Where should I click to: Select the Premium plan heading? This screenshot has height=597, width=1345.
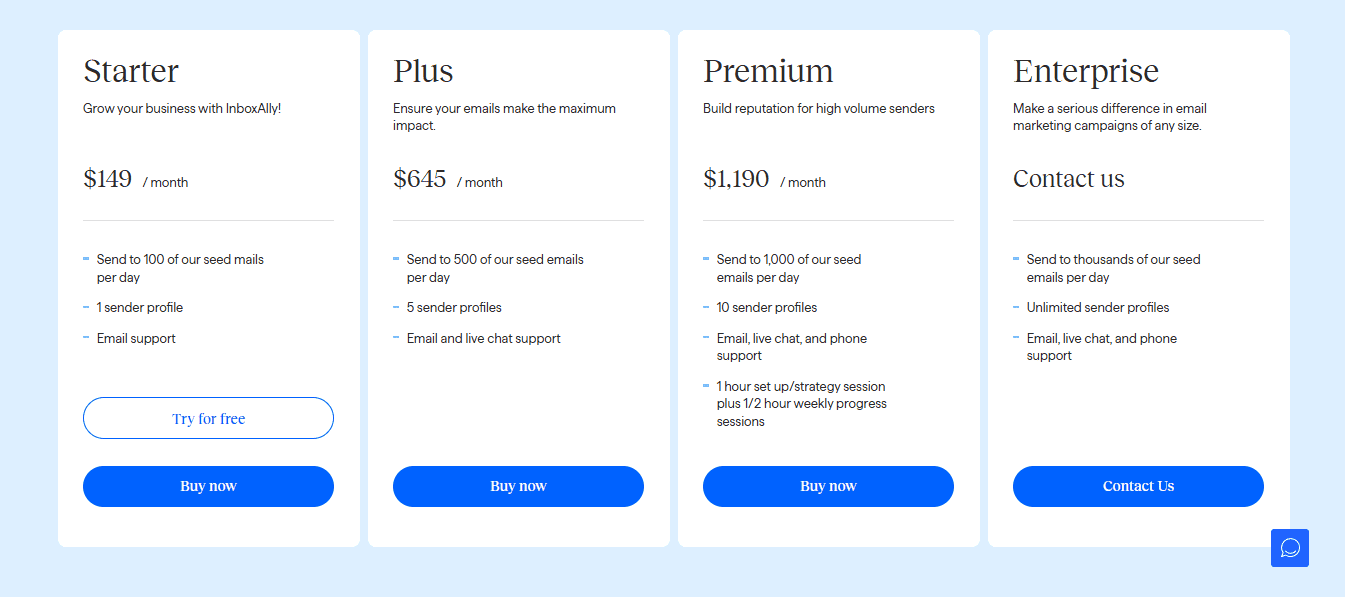[768, 71]
